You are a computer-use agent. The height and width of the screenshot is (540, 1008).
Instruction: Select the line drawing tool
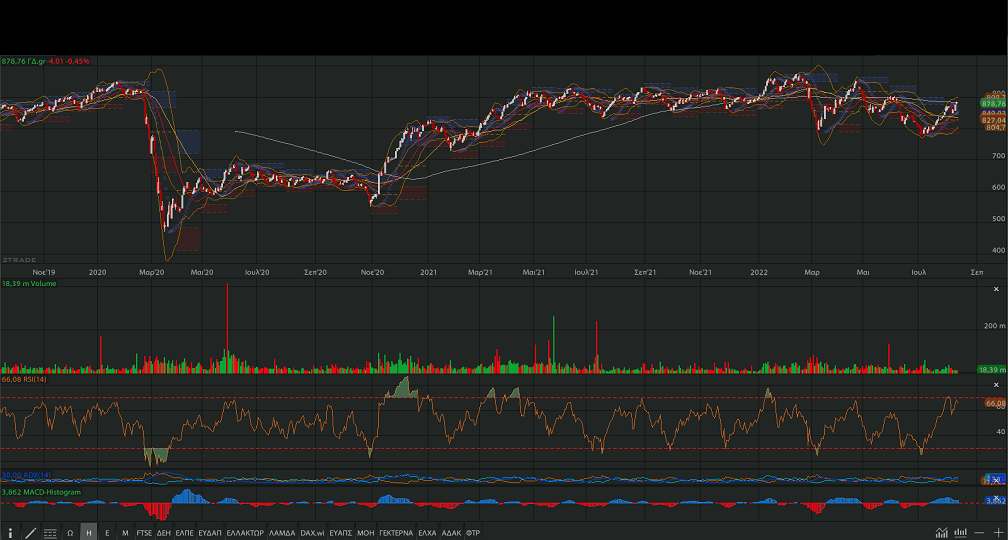pyautogui.click(x=30, y=533)
